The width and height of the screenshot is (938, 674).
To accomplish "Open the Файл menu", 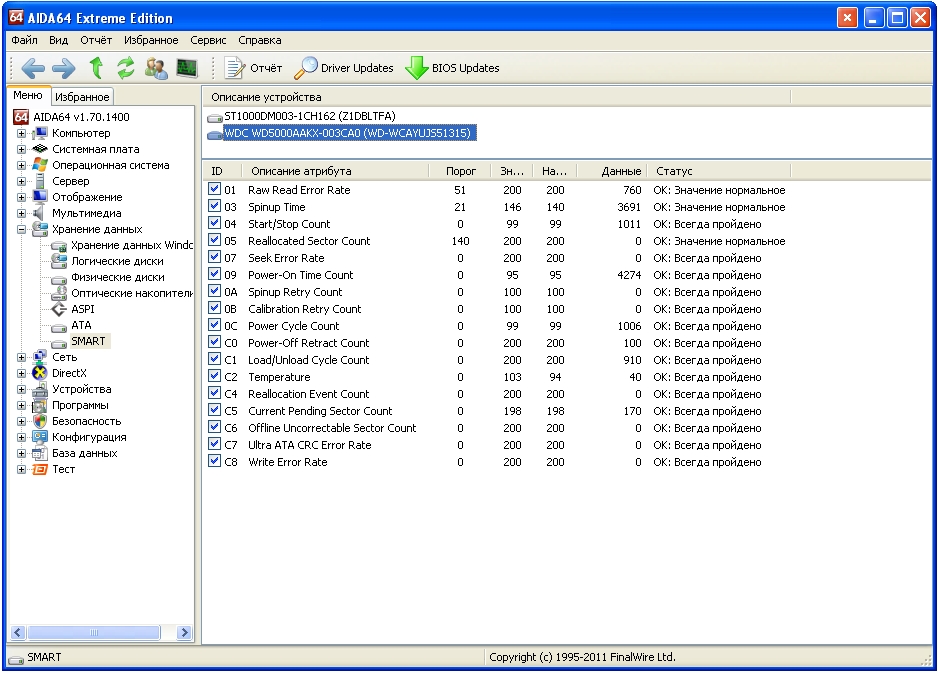I will (x=25, y=40).
